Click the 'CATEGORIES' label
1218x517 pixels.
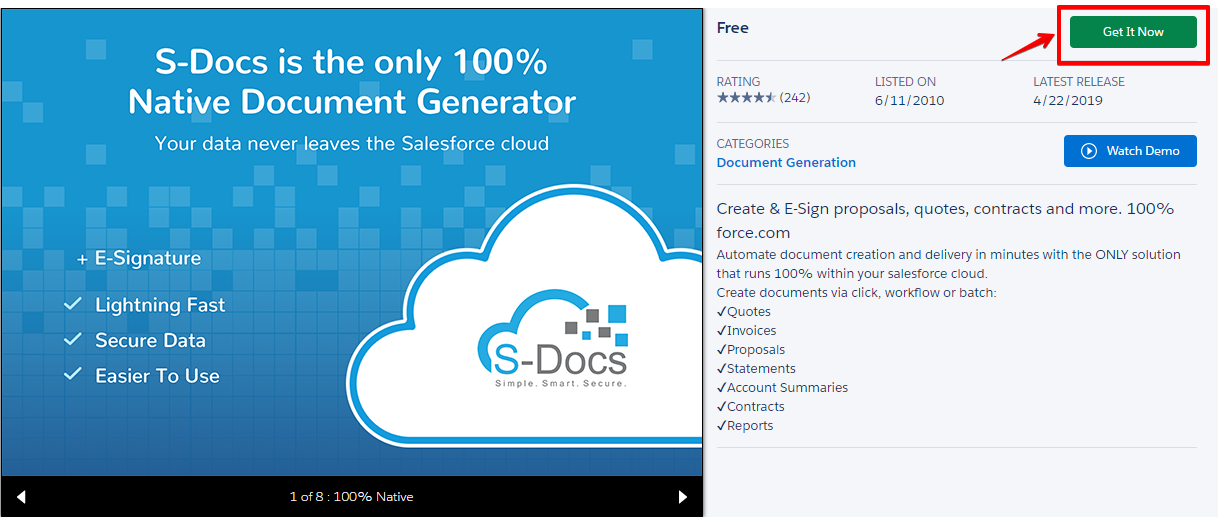tap(753, 144)
